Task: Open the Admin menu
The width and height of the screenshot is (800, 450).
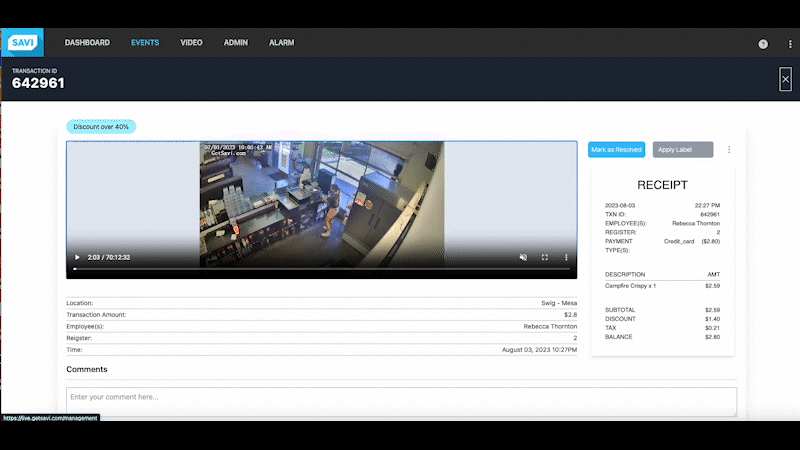Action: point(236,43)
